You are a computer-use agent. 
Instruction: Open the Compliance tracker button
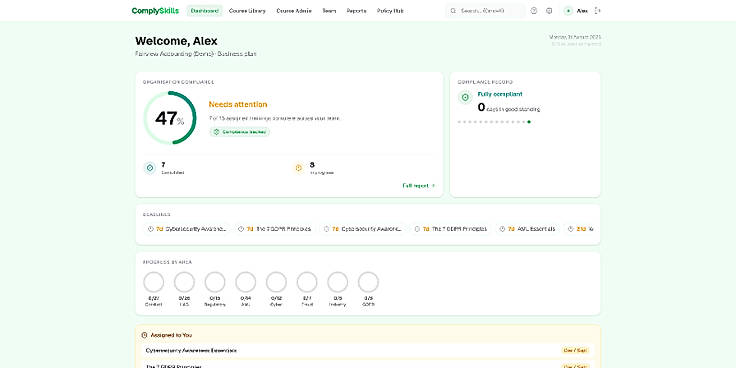tap(240, 132)
